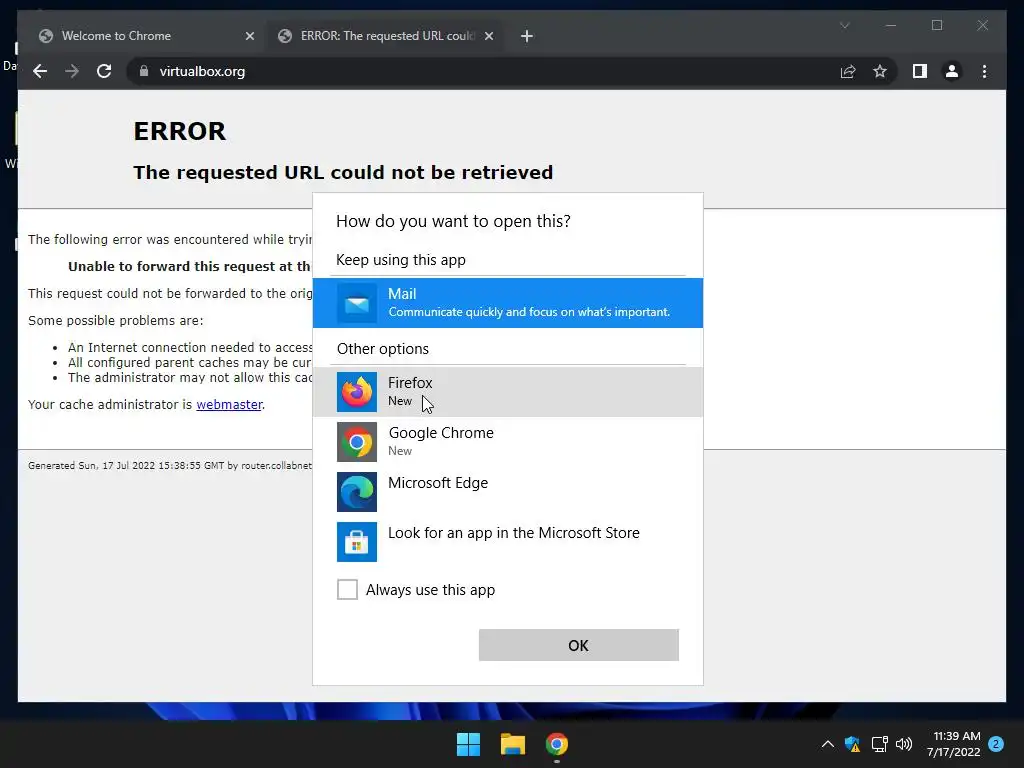Click the ERROR page heading
The height and width of the screenshot is (768, 1024).
pos(180,131)
